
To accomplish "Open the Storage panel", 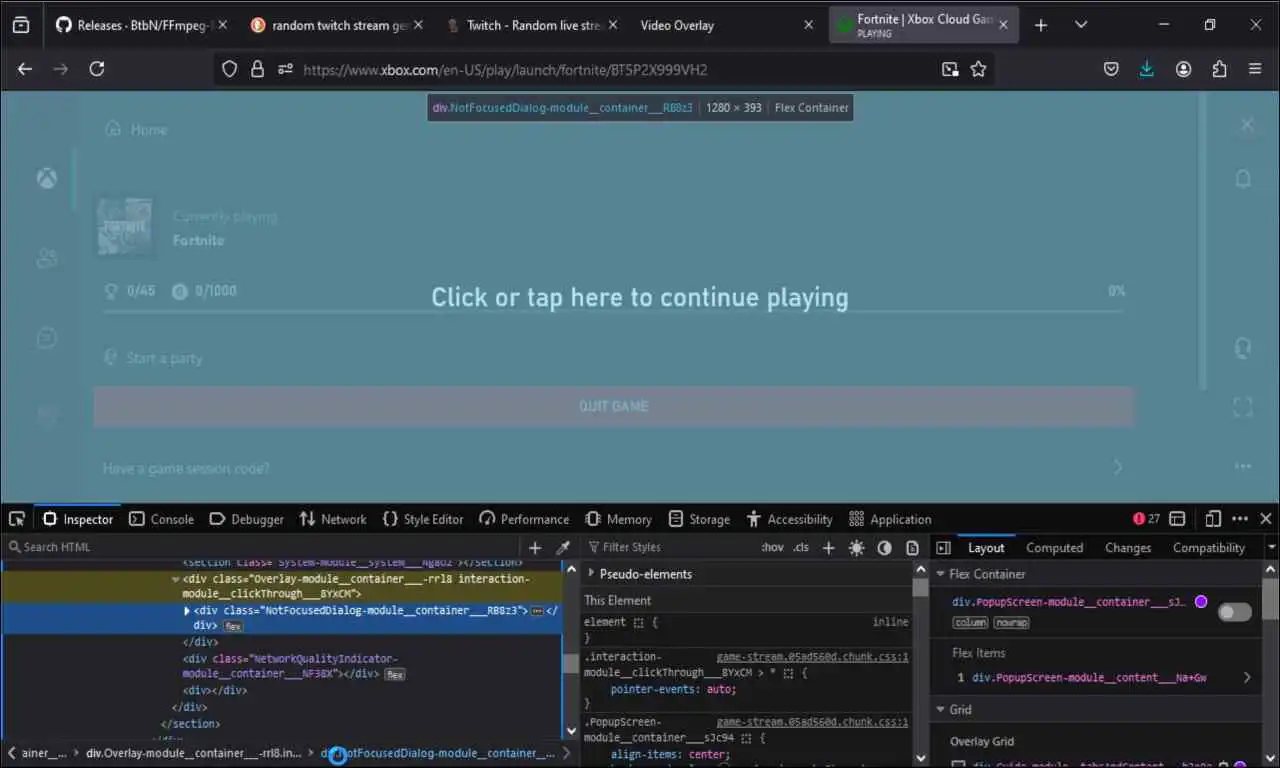I will point(699,519).
